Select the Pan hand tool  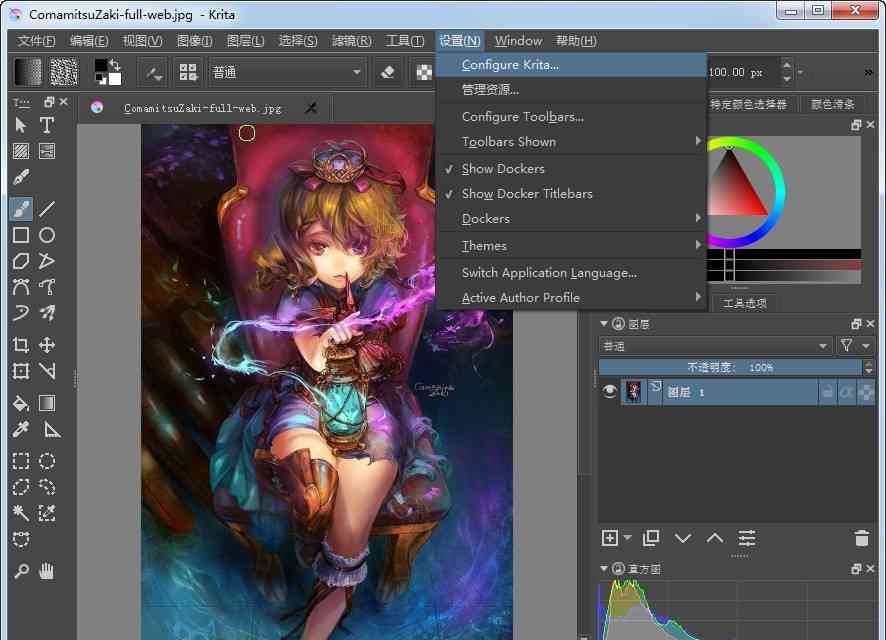click(47, 571)
